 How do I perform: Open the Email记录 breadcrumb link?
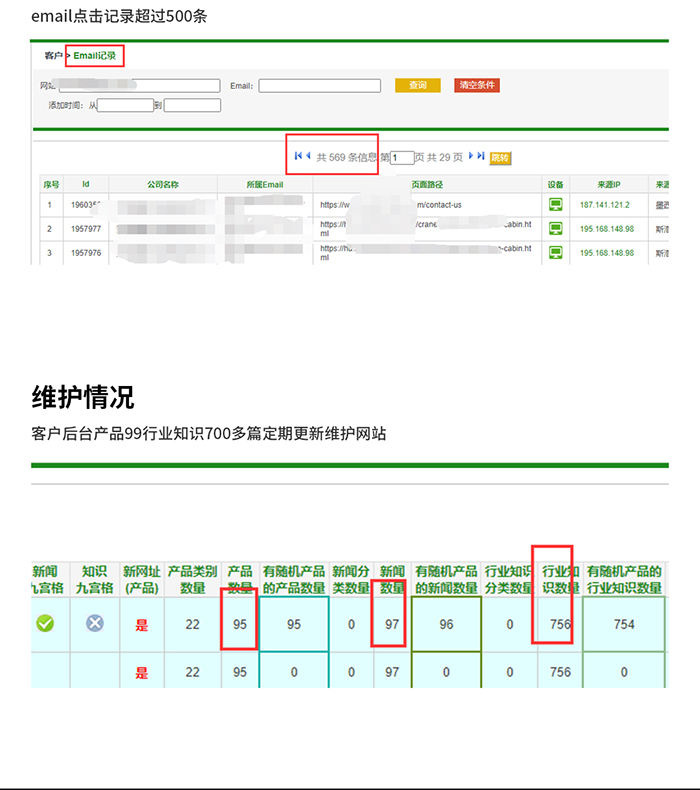click(x=94, y=55)
